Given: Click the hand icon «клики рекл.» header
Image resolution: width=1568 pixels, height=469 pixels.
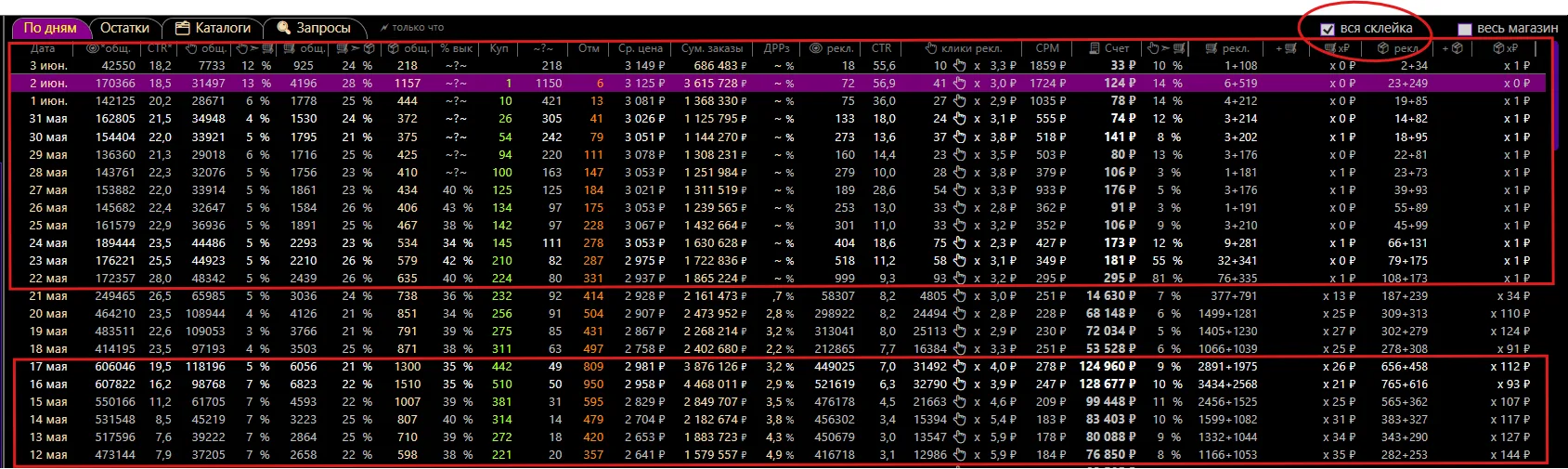Looking at the screenshot, I should 931,48.
